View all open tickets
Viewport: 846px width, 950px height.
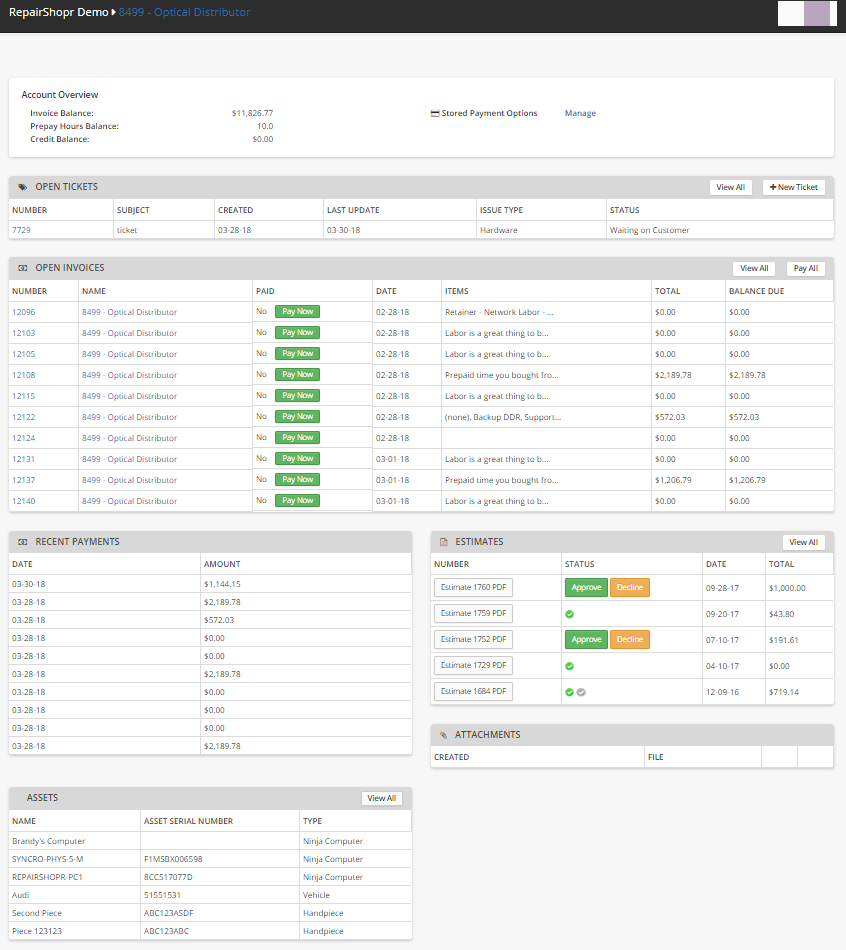pos(731,187)
